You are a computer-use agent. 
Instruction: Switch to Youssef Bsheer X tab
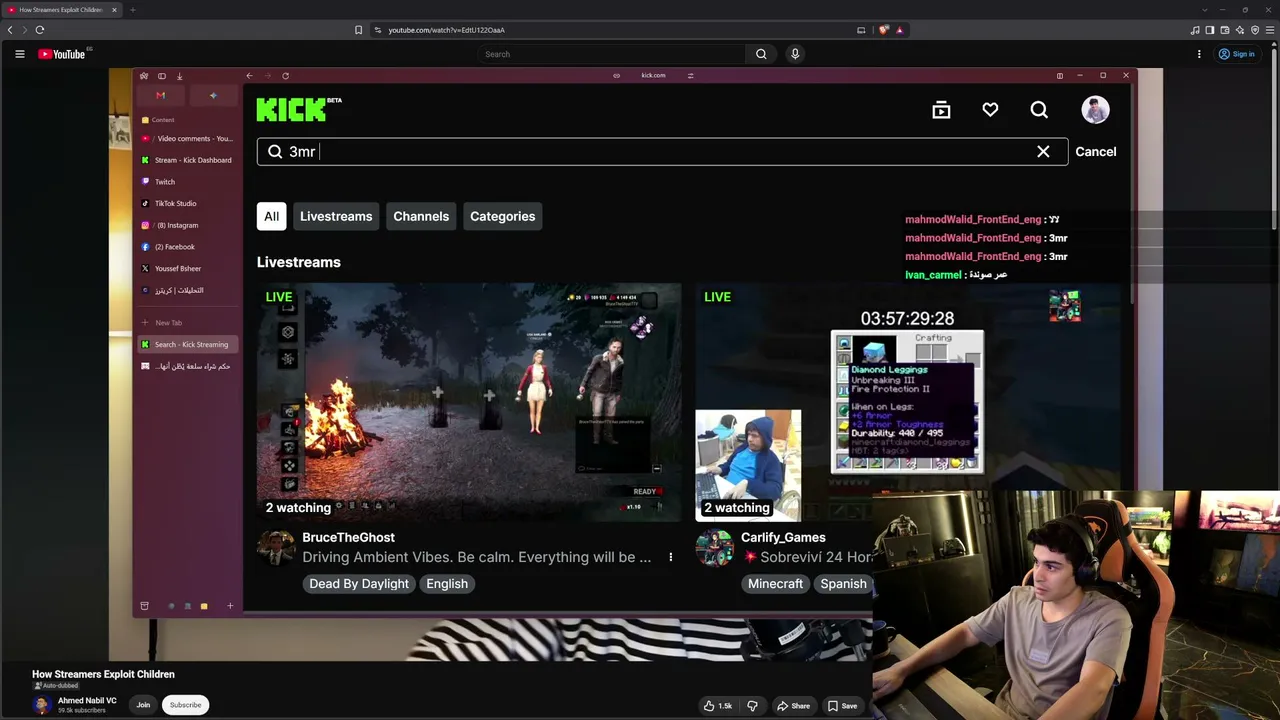tap(188, 269)
